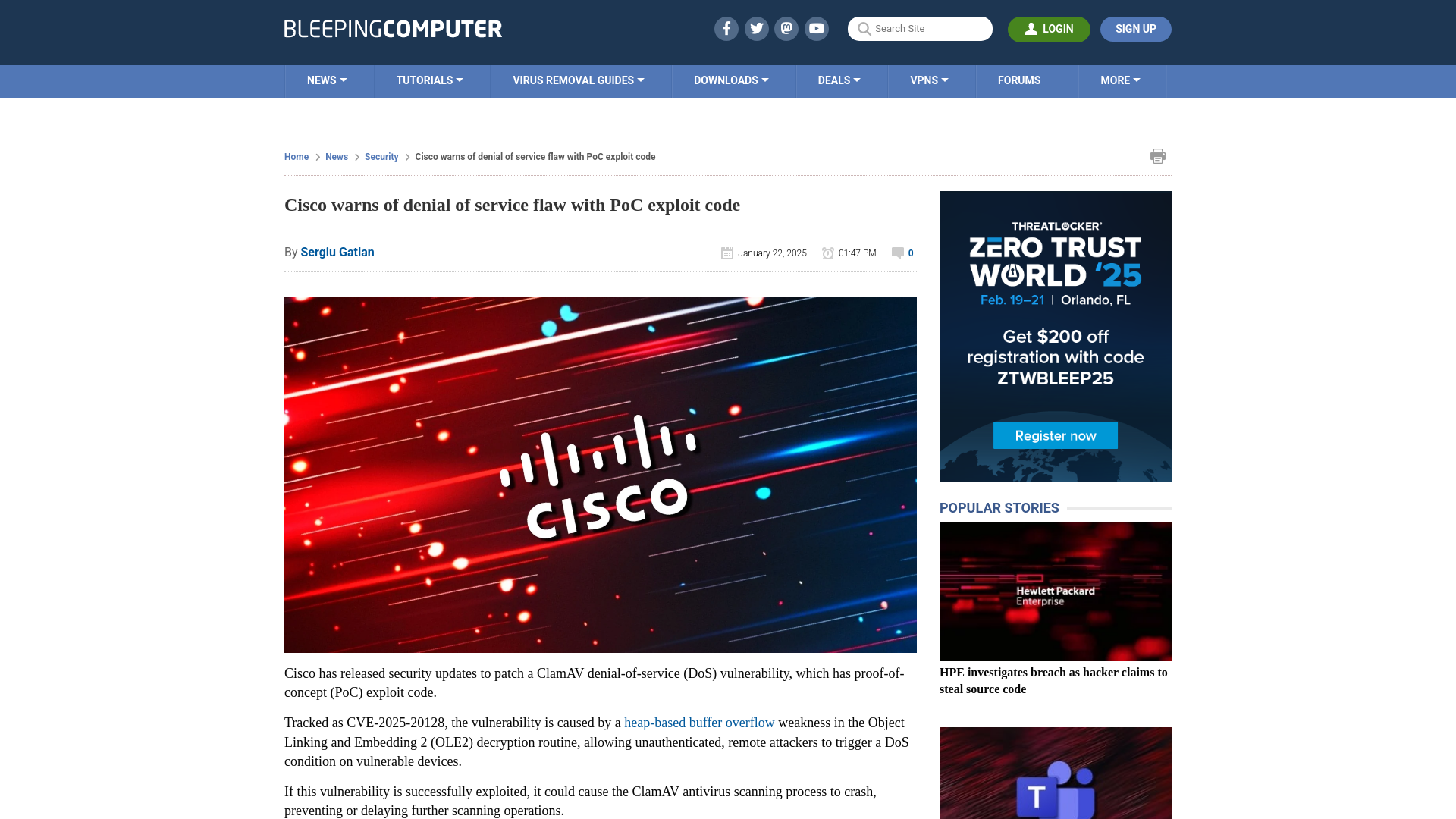Click the News breadcrumb link
This screenshot has height=819, width=1456.
336,156
